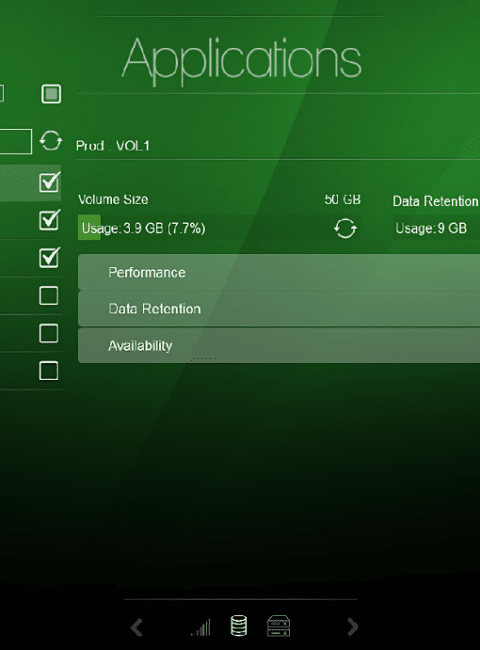Uncheck the third checked checkbox
Viewport: 480px width, 650px height.
49,258
